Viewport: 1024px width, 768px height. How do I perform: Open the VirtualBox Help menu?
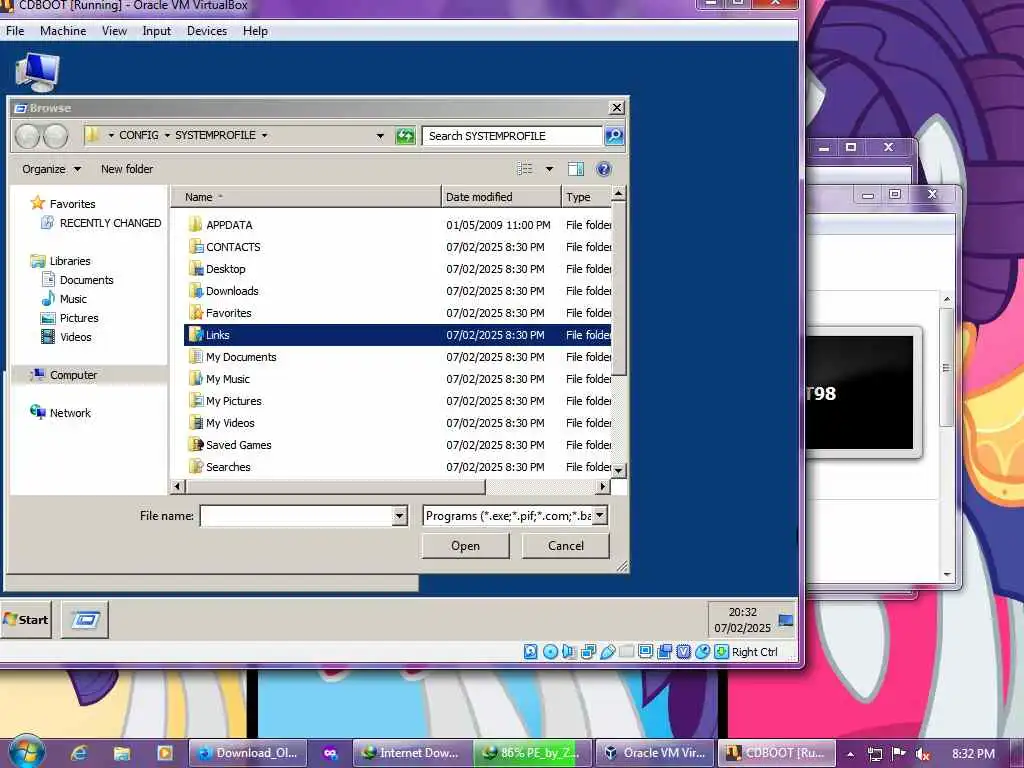255,31
